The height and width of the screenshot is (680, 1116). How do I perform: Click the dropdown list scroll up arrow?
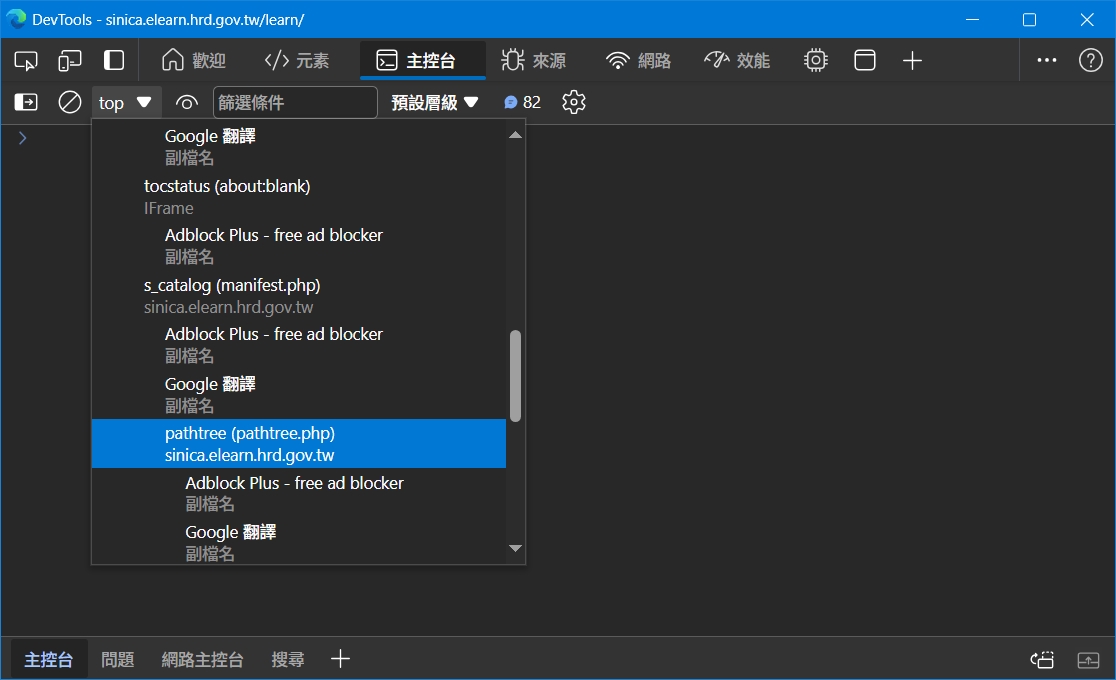point(515,135)
